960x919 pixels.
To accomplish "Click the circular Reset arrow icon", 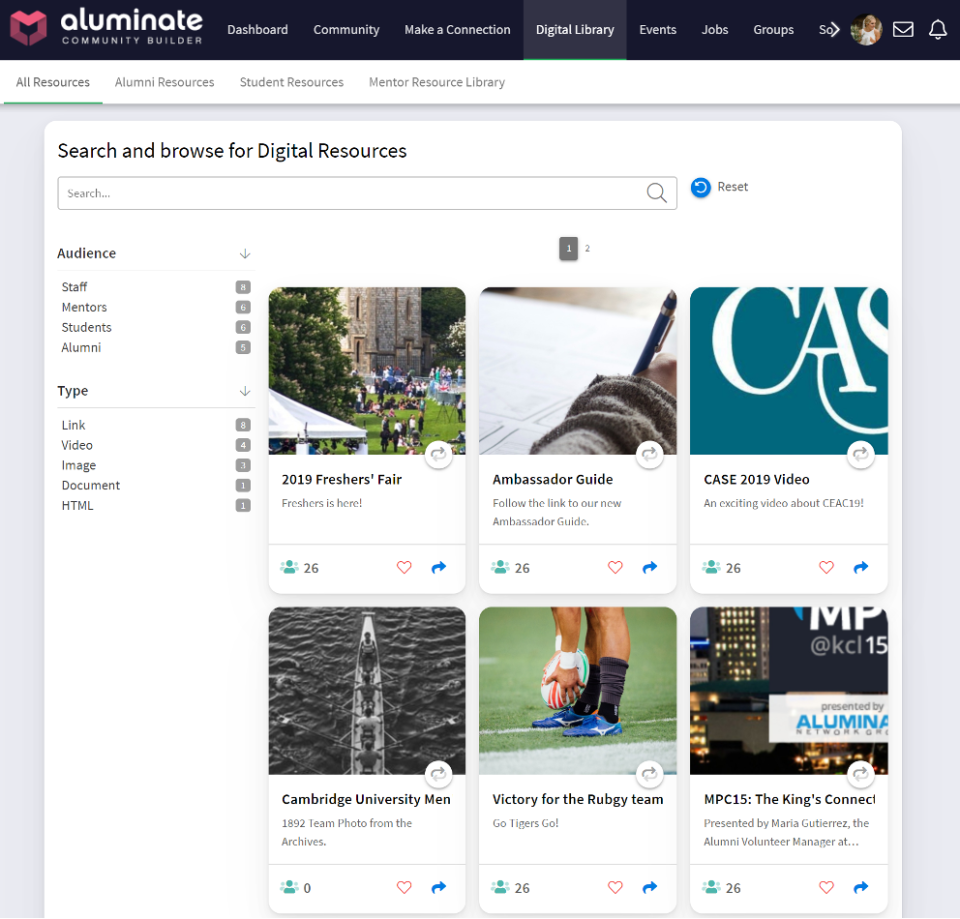I will click(699, 187).
